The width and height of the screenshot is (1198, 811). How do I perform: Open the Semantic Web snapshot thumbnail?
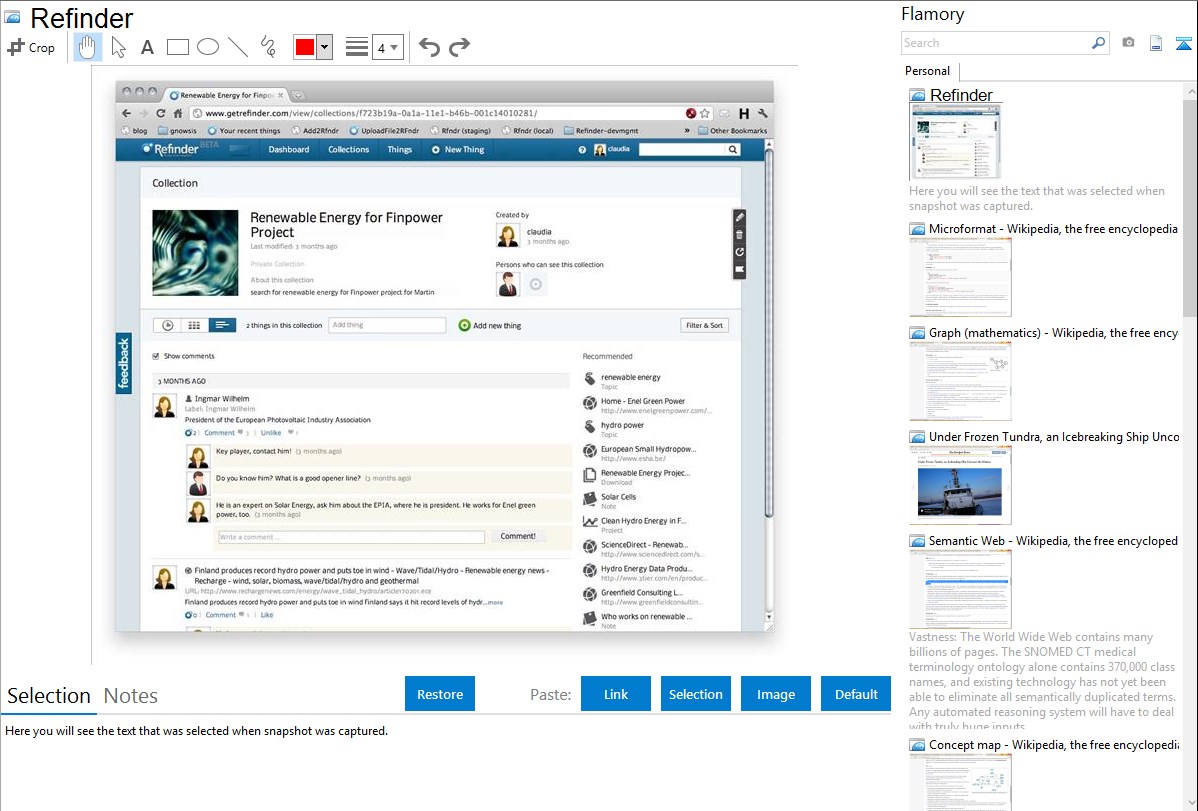(x=960, y=589)
